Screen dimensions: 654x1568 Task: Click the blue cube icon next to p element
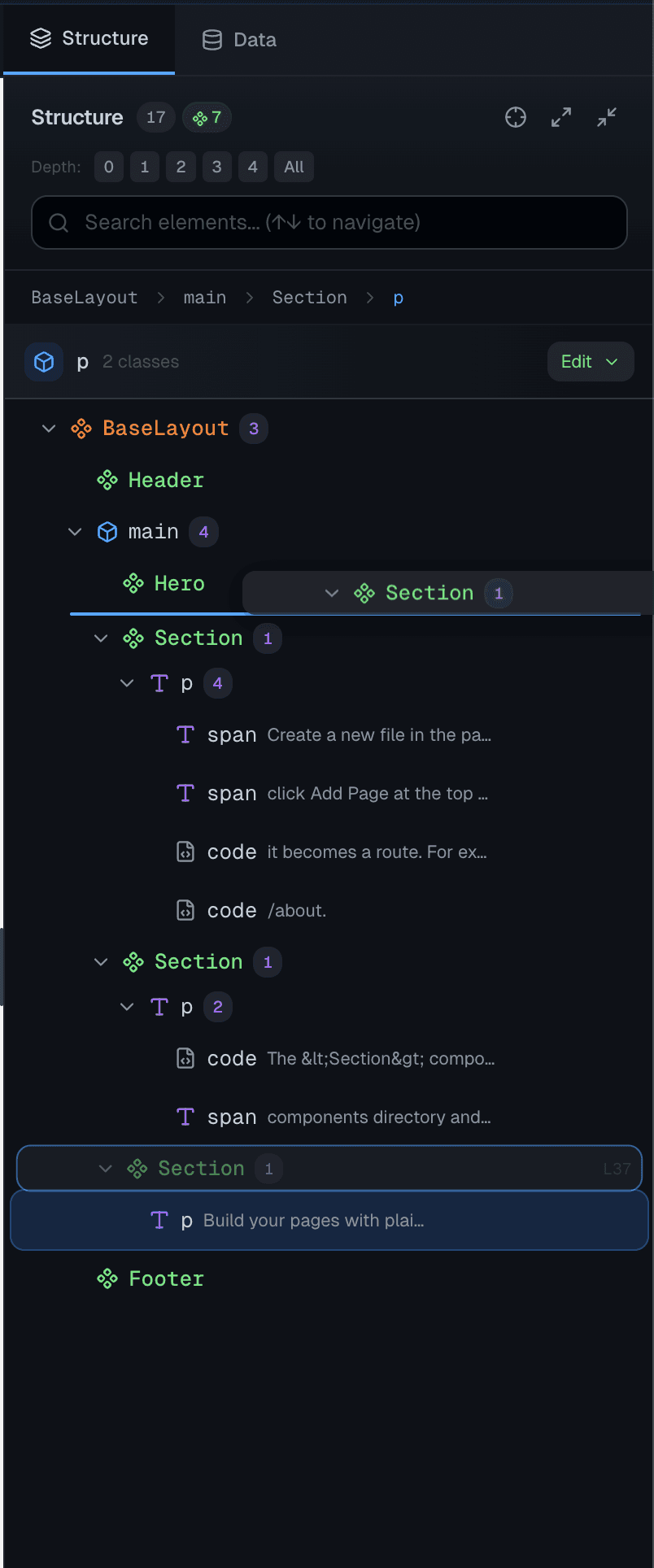point(43,361)
